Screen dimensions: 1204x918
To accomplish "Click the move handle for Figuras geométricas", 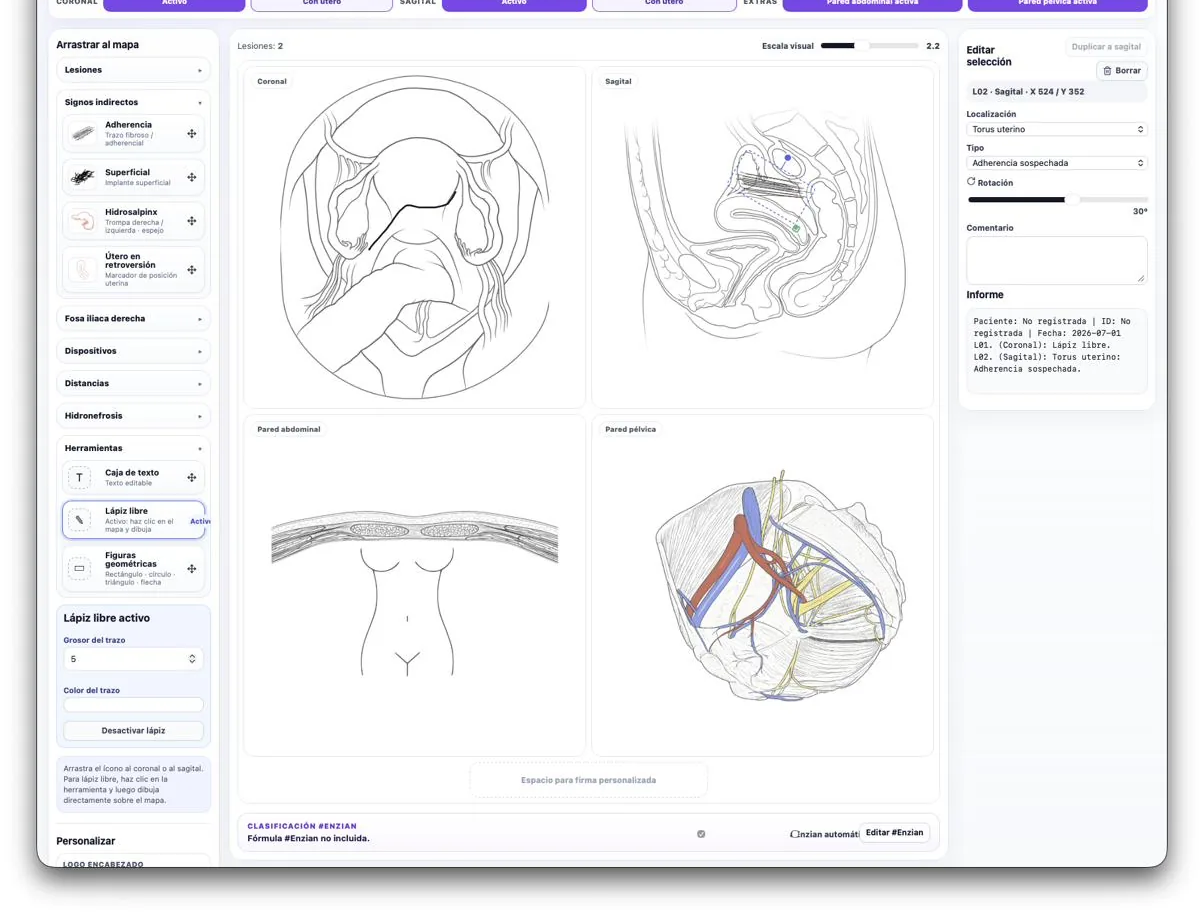I will coord(191,568).
